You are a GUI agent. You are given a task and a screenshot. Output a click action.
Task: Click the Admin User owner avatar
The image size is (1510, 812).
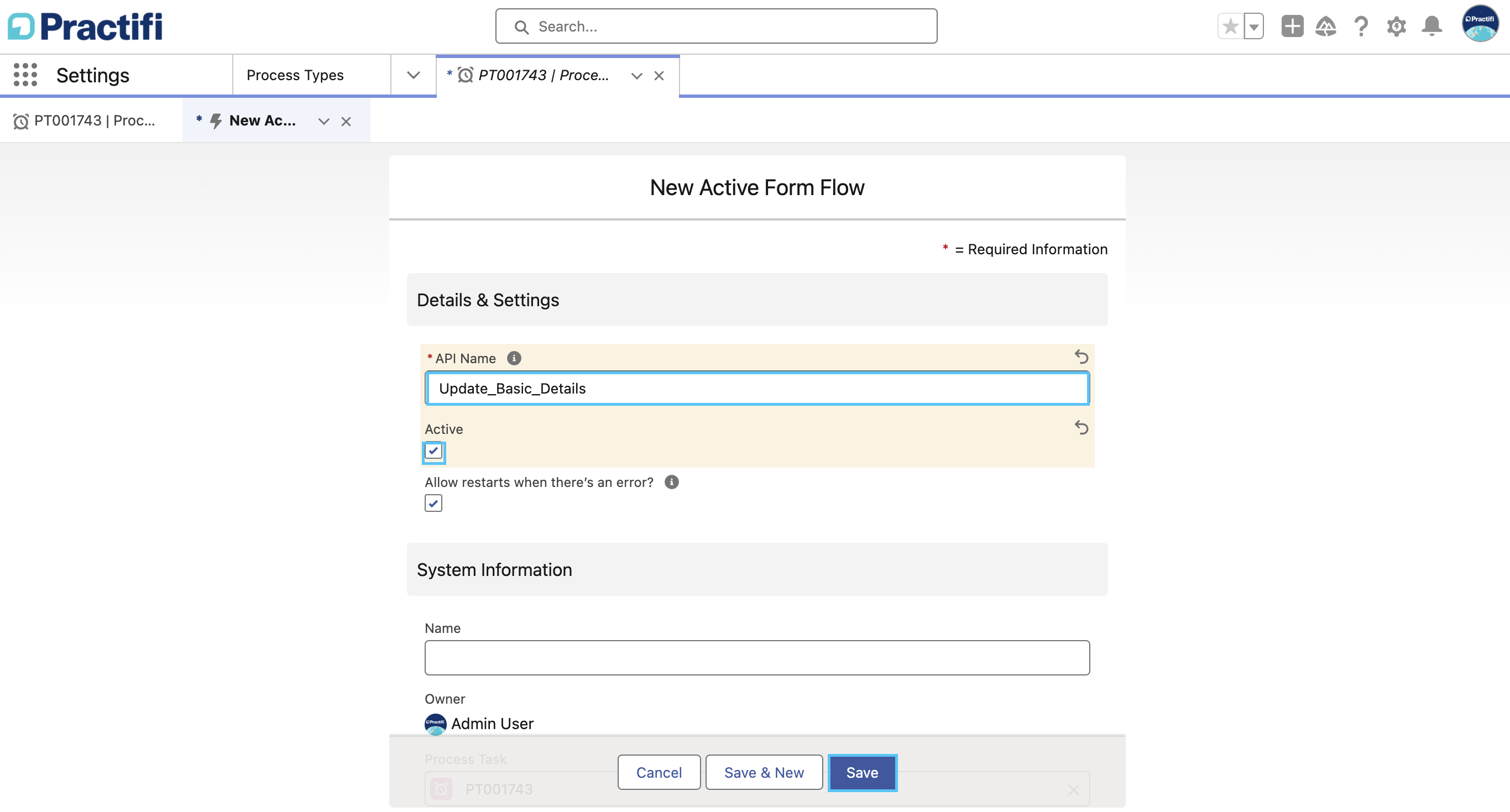tap(435, 724)
